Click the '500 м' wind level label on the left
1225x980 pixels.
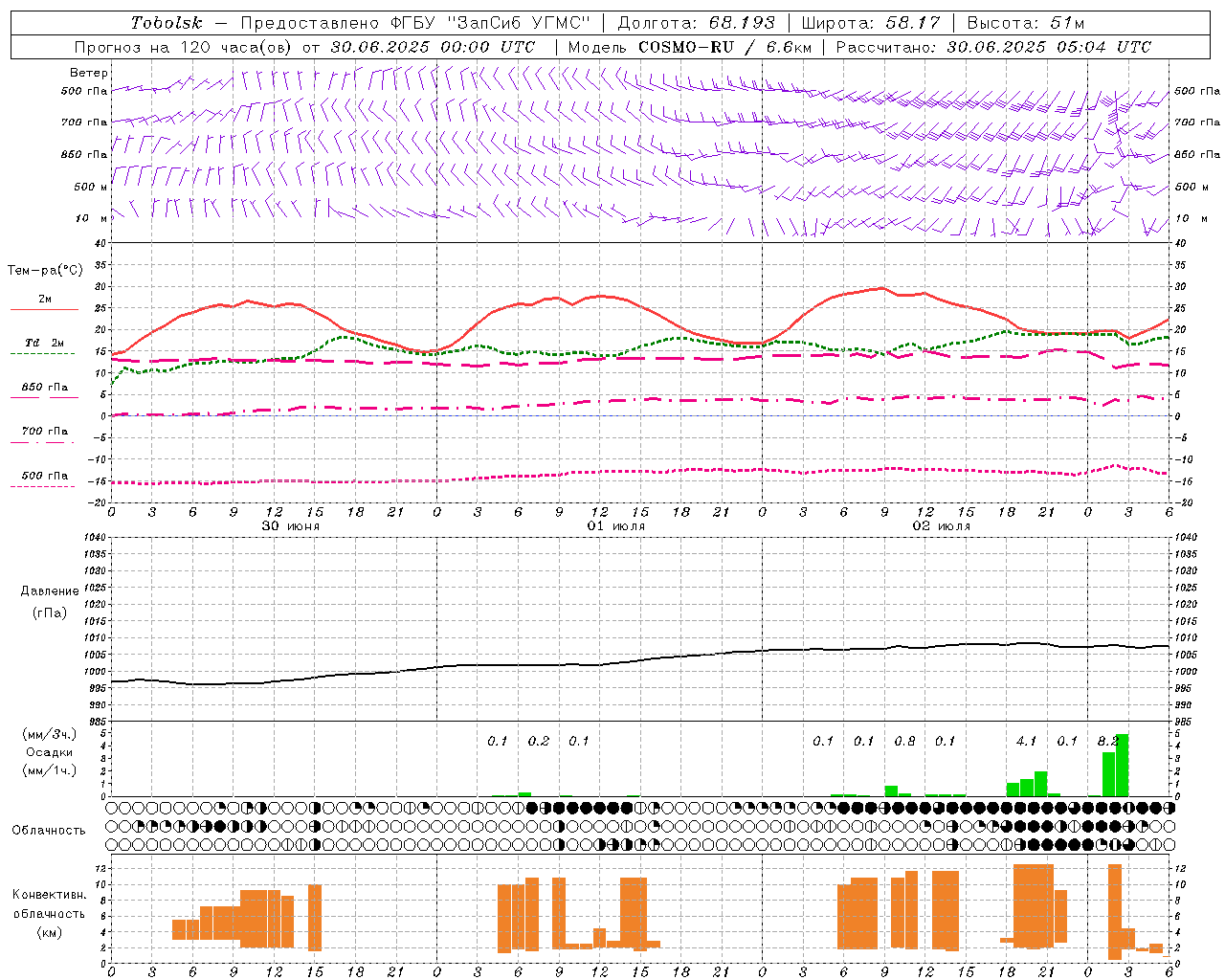coord(90,188)
